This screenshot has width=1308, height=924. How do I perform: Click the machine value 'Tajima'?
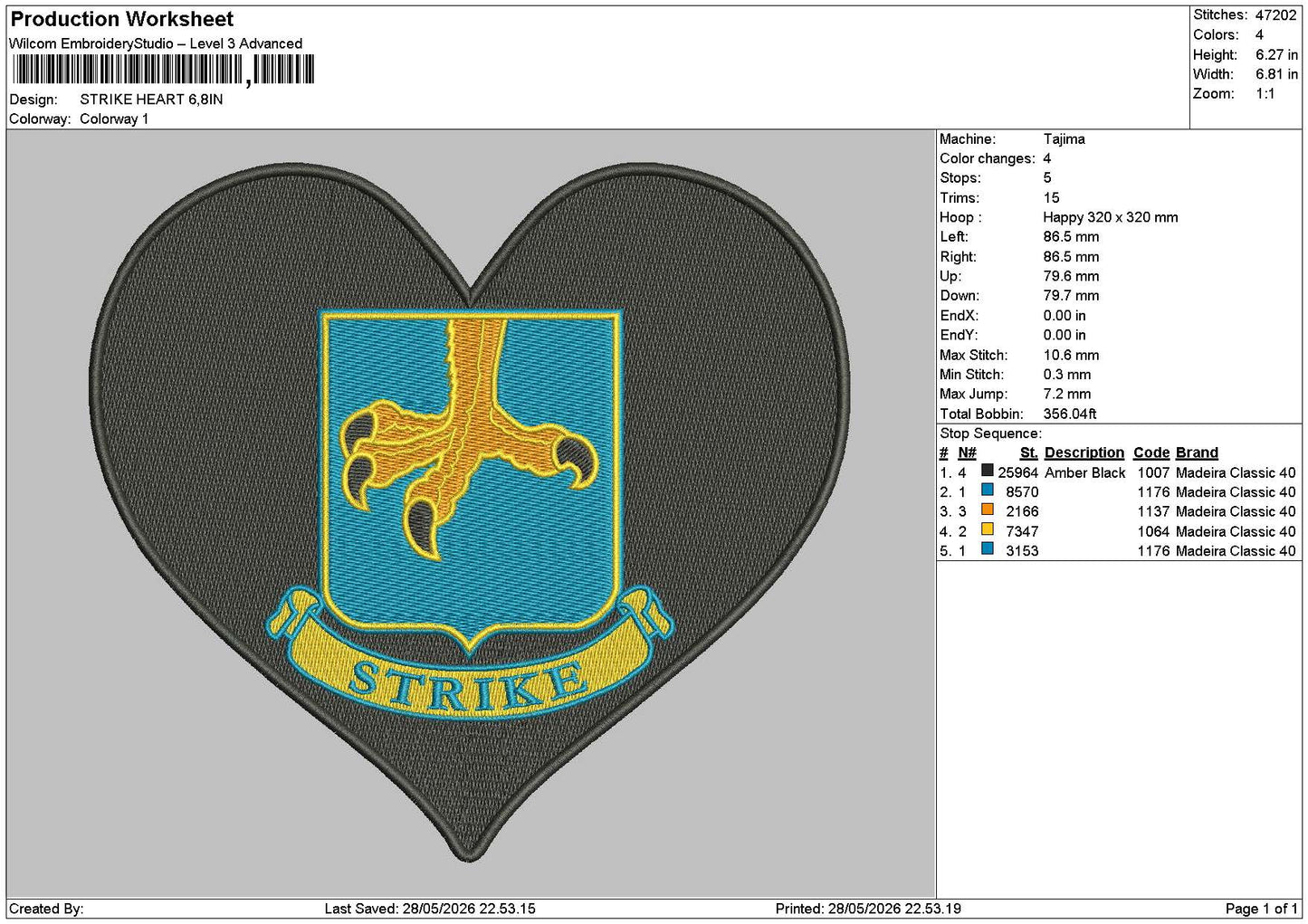[1064, 139]
